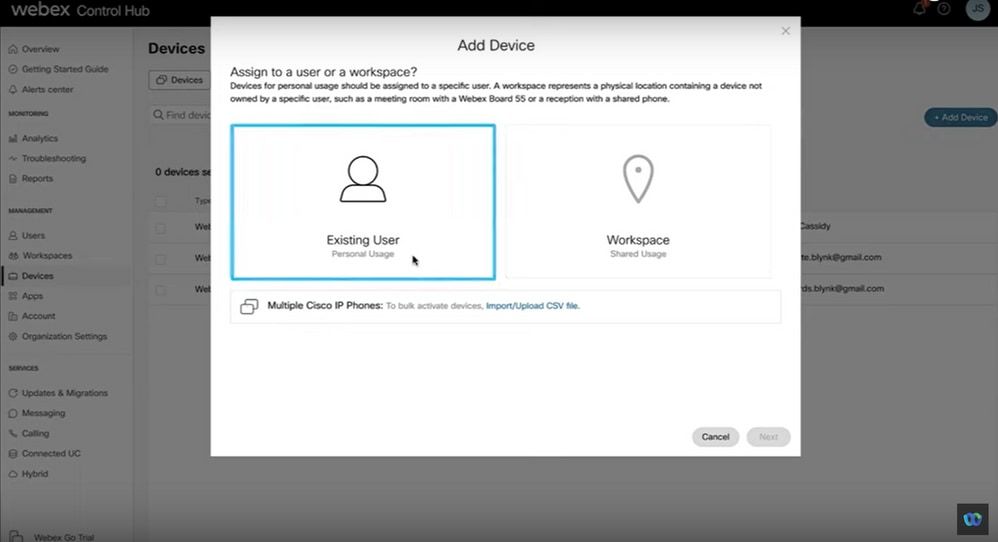Check the third device row checkbox

[x=161, y=290]
